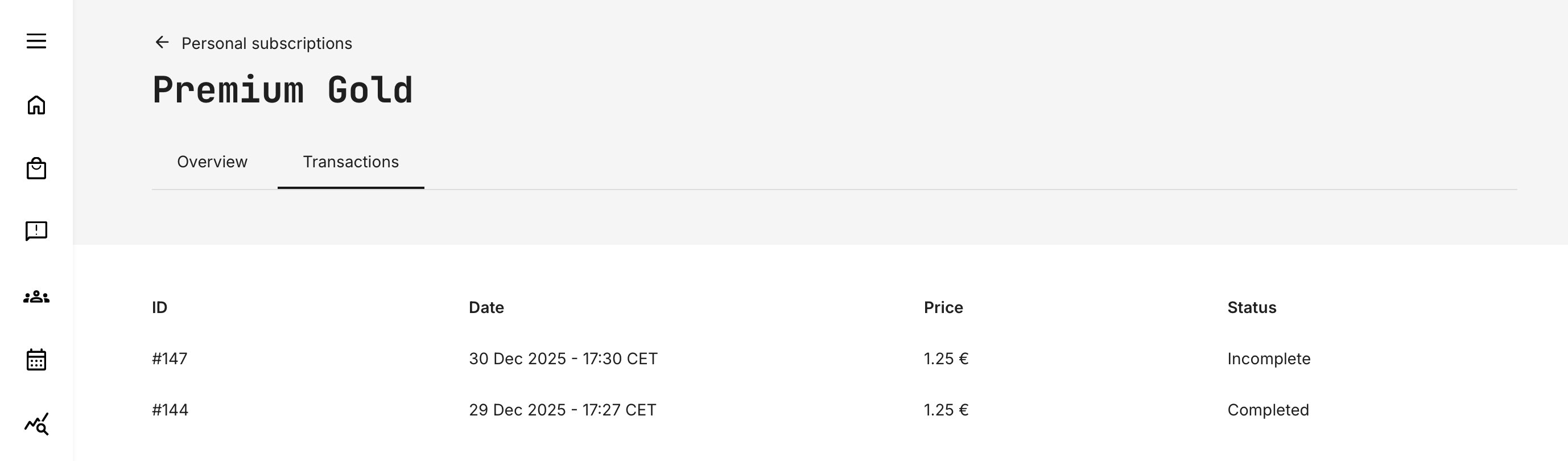Click the back arrow icon
The image size is (1568, 461).
162,43
